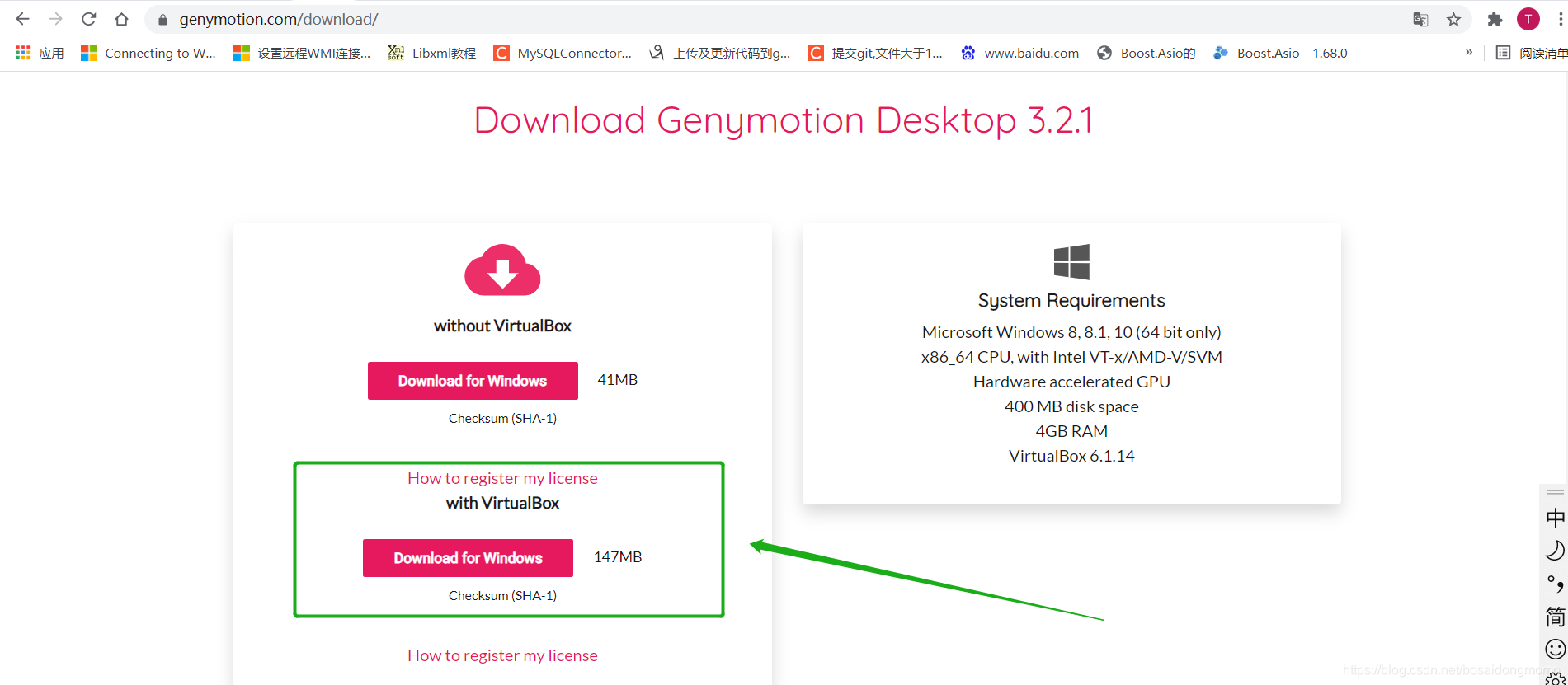This screenshot has height=685, width=1568.
Task: Click the 'without VirtualBox' label
Action: click(x=502, y=326)
